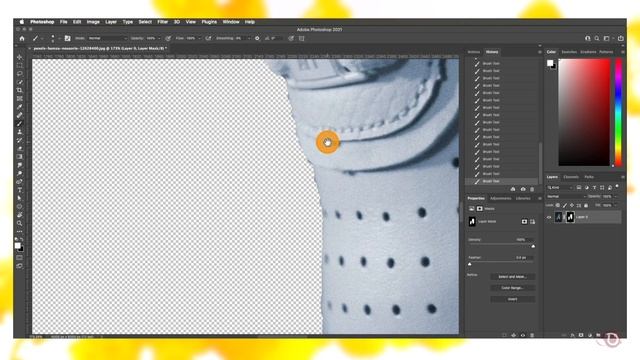
Task: Open the Layer menu
Action: tap(111, 22)
